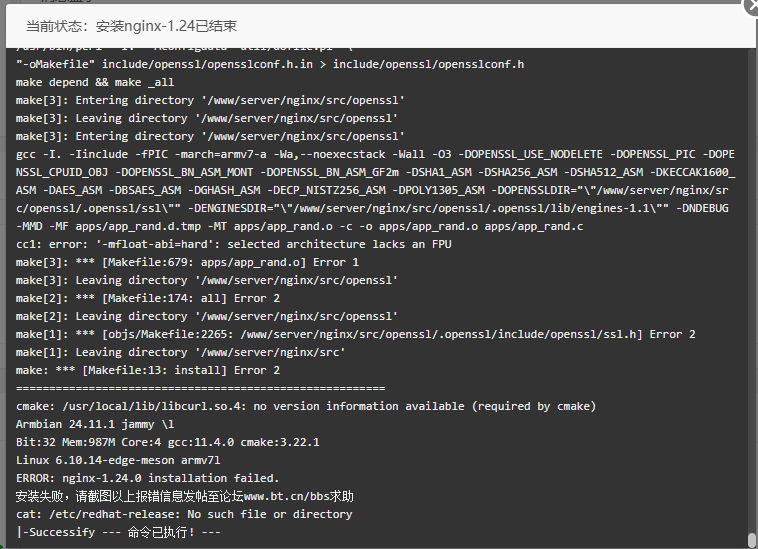Click the cmake libcurl.so.4 warning line
Image resolution: width=758 pixels, height=549 pixels.
click(306, 406)
